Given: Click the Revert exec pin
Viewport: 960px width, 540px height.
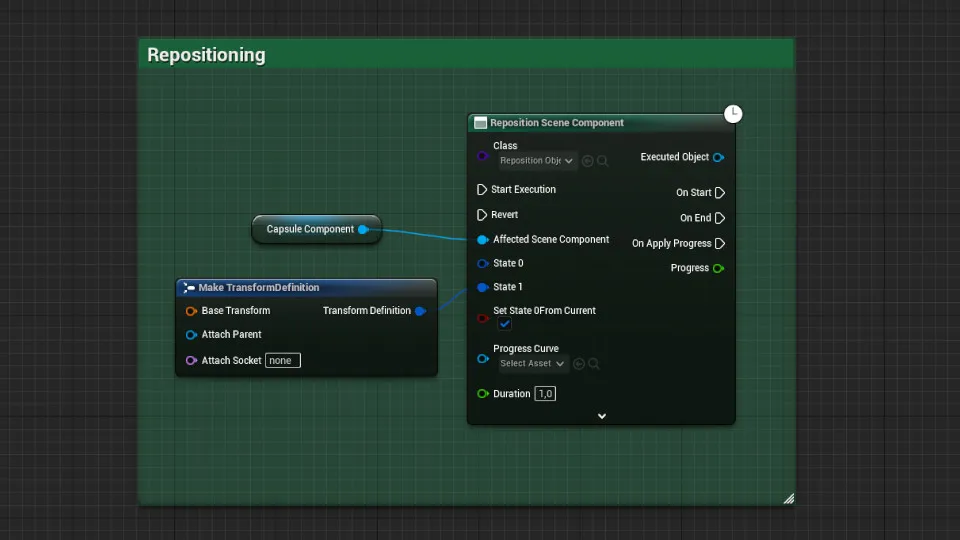Looking at the screenshot, I should coord(481,215).
